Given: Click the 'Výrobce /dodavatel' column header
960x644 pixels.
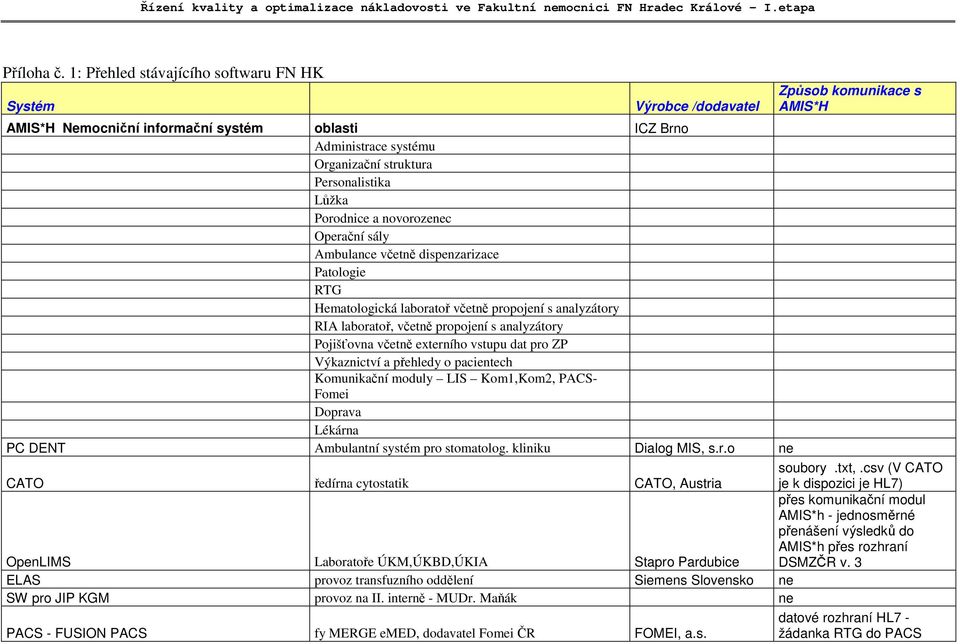Looking at the screenshot, I should [x=702, y=99].
